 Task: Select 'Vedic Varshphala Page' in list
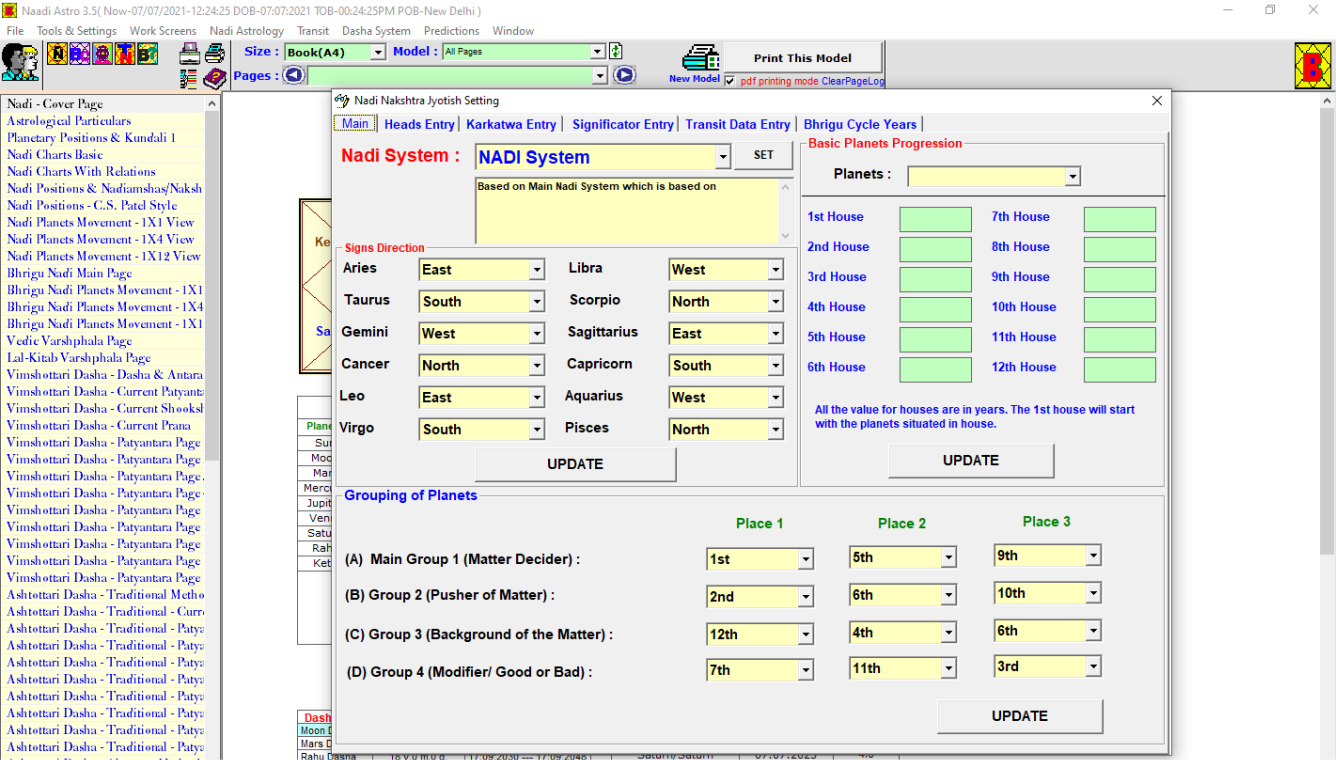(70, 341)
